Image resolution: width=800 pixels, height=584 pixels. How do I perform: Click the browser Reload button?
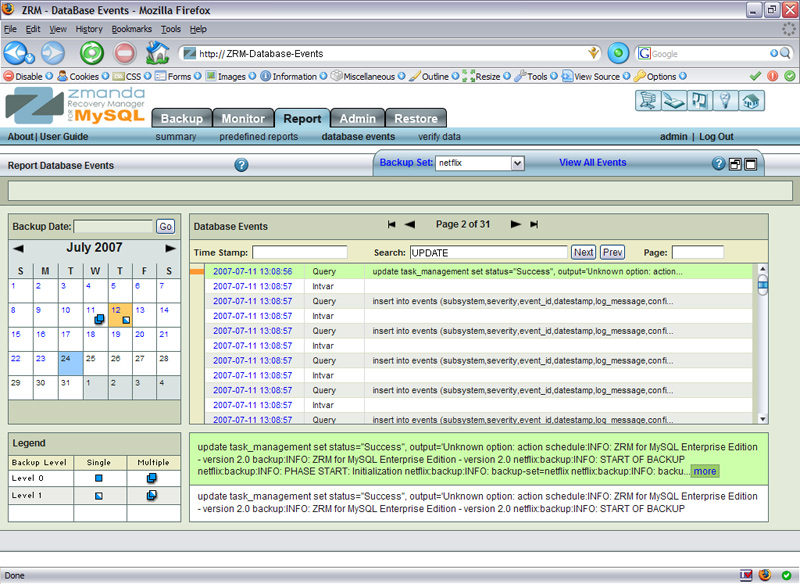coord(92,53)
